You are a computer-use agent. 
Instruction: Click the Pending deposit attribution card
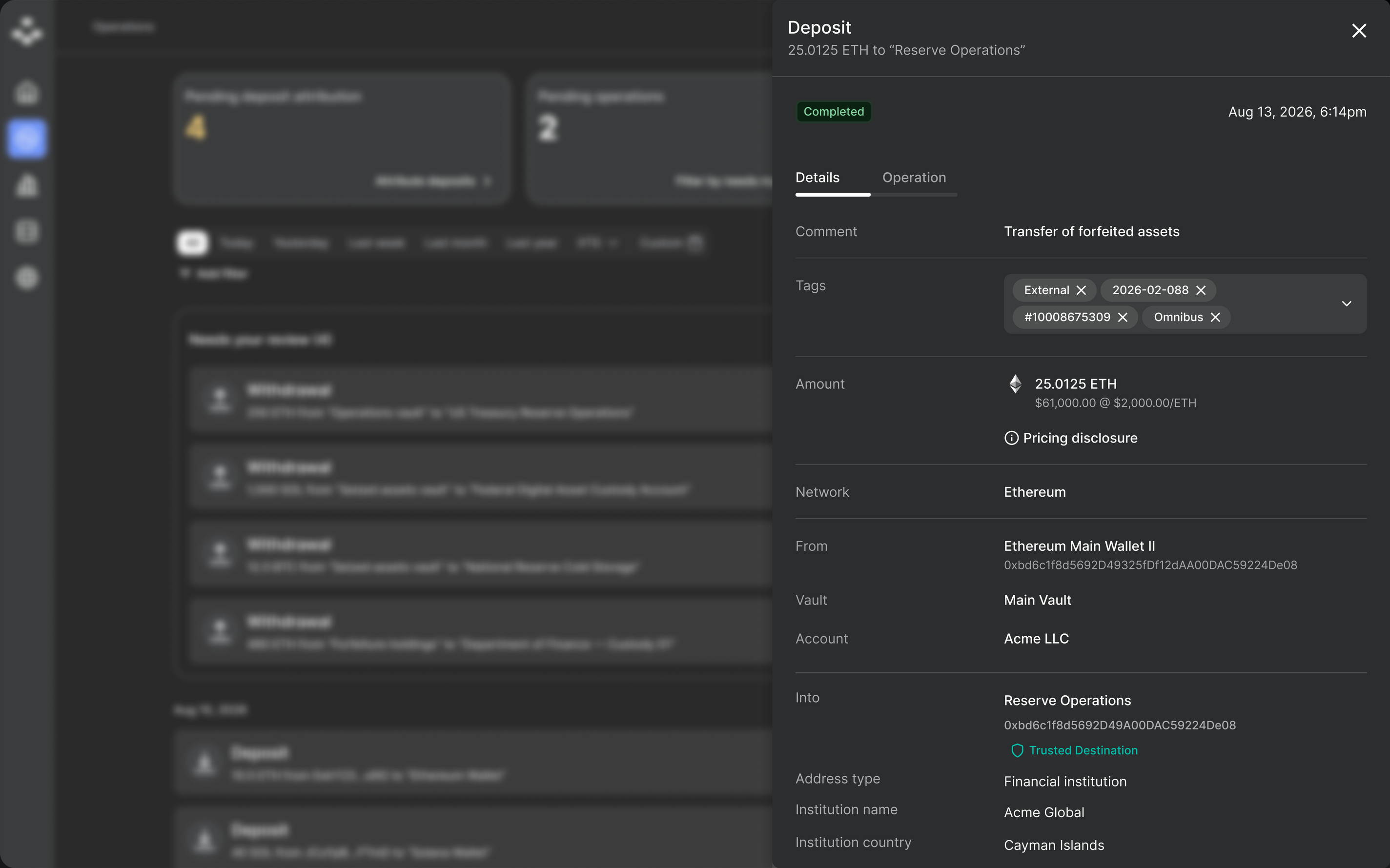(x=342, y=139)
